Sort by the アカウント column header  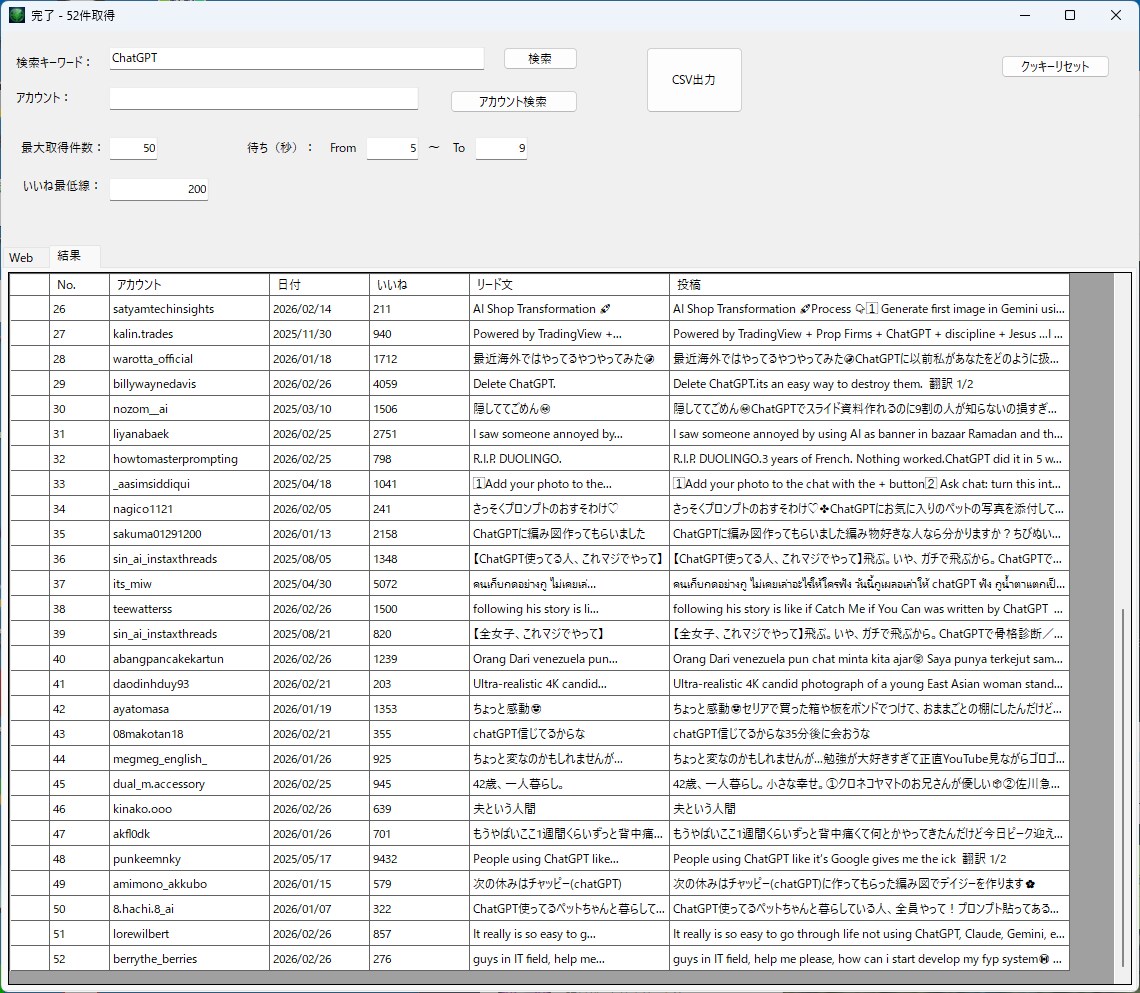click(189, 285)
